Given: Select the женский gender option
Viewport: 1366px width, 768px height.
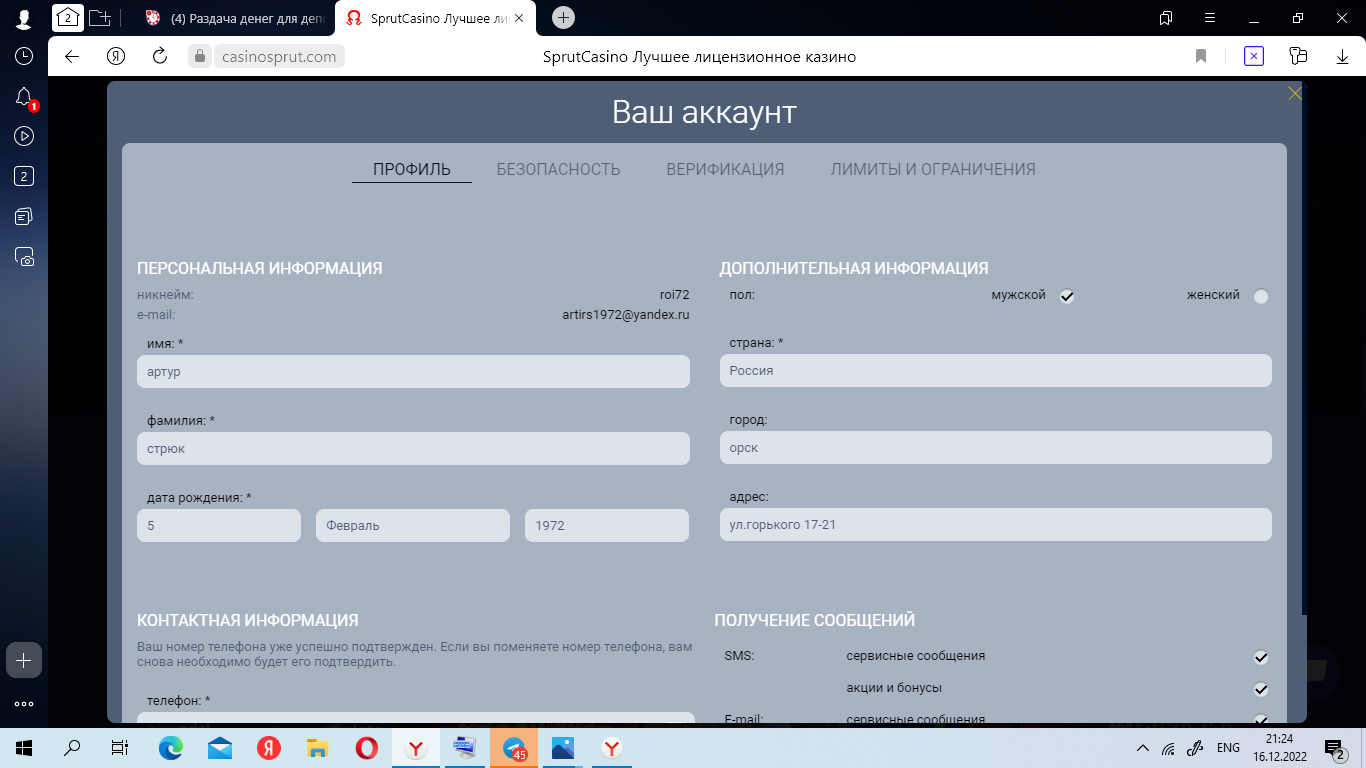Looking at the screenshot, I should pos(1260,296).
